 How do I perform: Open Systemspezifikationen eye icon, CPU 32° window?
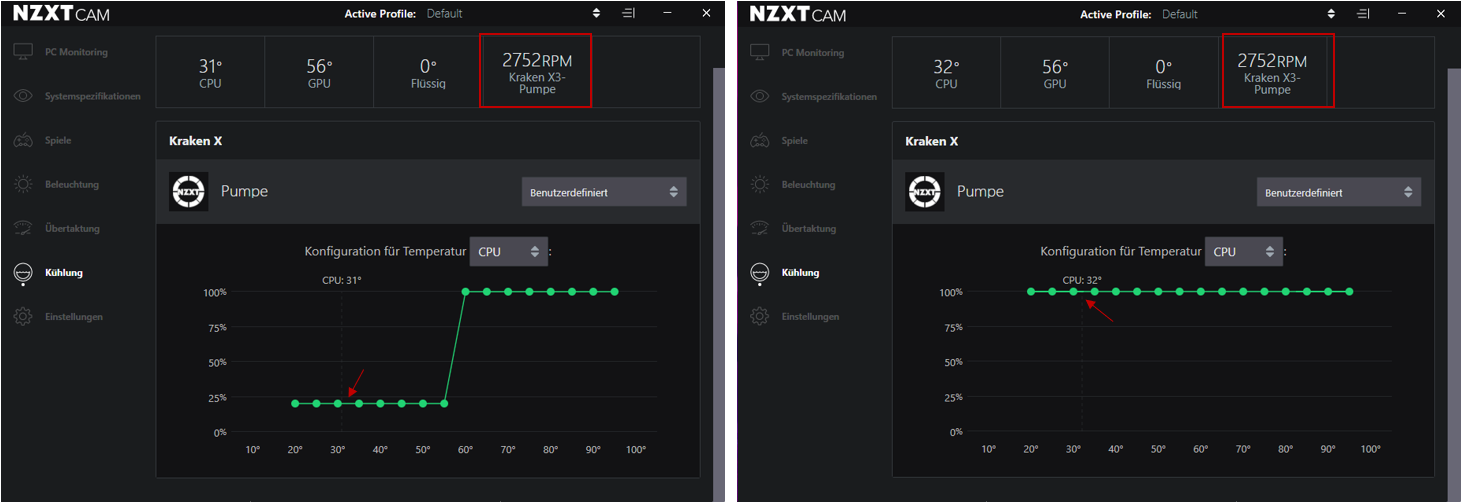[x=759, y=96]
